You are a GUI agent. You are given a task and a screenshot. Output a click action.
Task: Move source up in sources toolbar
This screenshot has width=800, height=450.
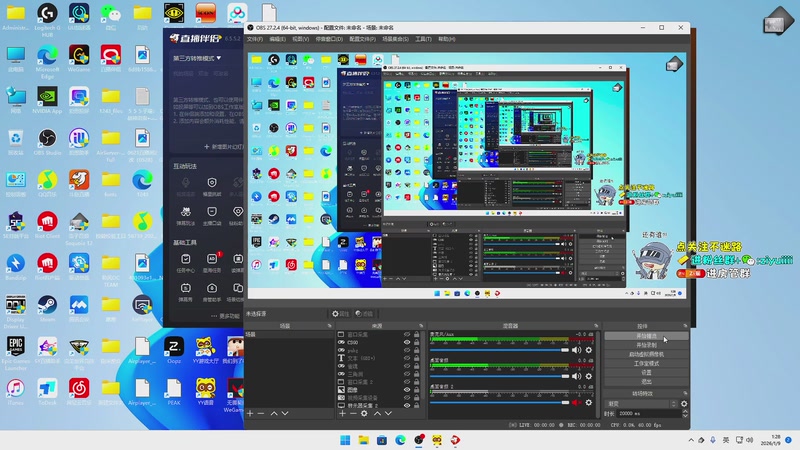(378, 413)
